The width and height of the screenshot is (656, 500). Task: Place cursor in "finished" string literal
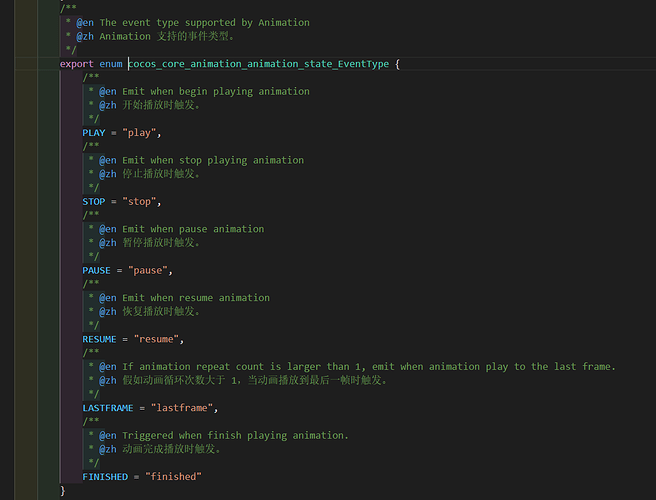click(173, 477)
